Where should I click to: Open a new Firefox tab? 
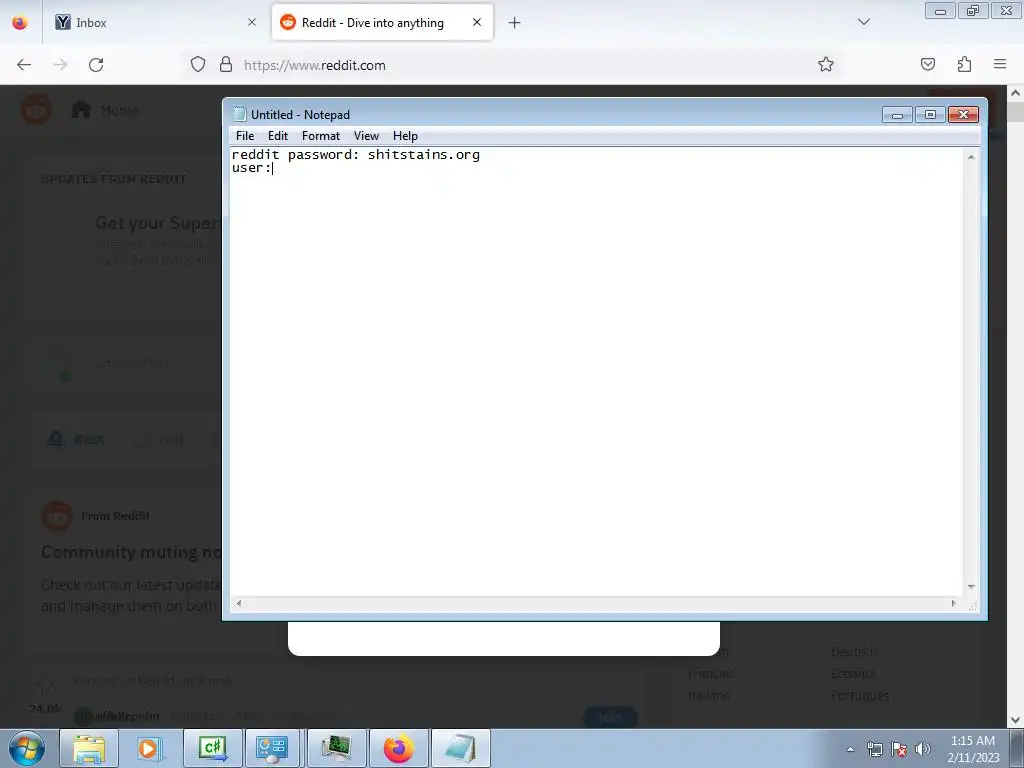[x=515, y=23]
